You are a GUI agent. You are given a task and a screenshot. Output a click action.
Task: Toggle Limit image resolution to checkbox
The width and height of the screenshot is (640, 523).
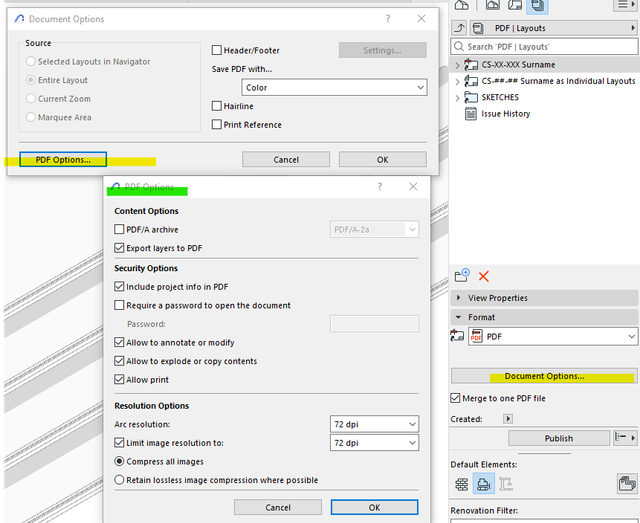click(x=119, y=443)
